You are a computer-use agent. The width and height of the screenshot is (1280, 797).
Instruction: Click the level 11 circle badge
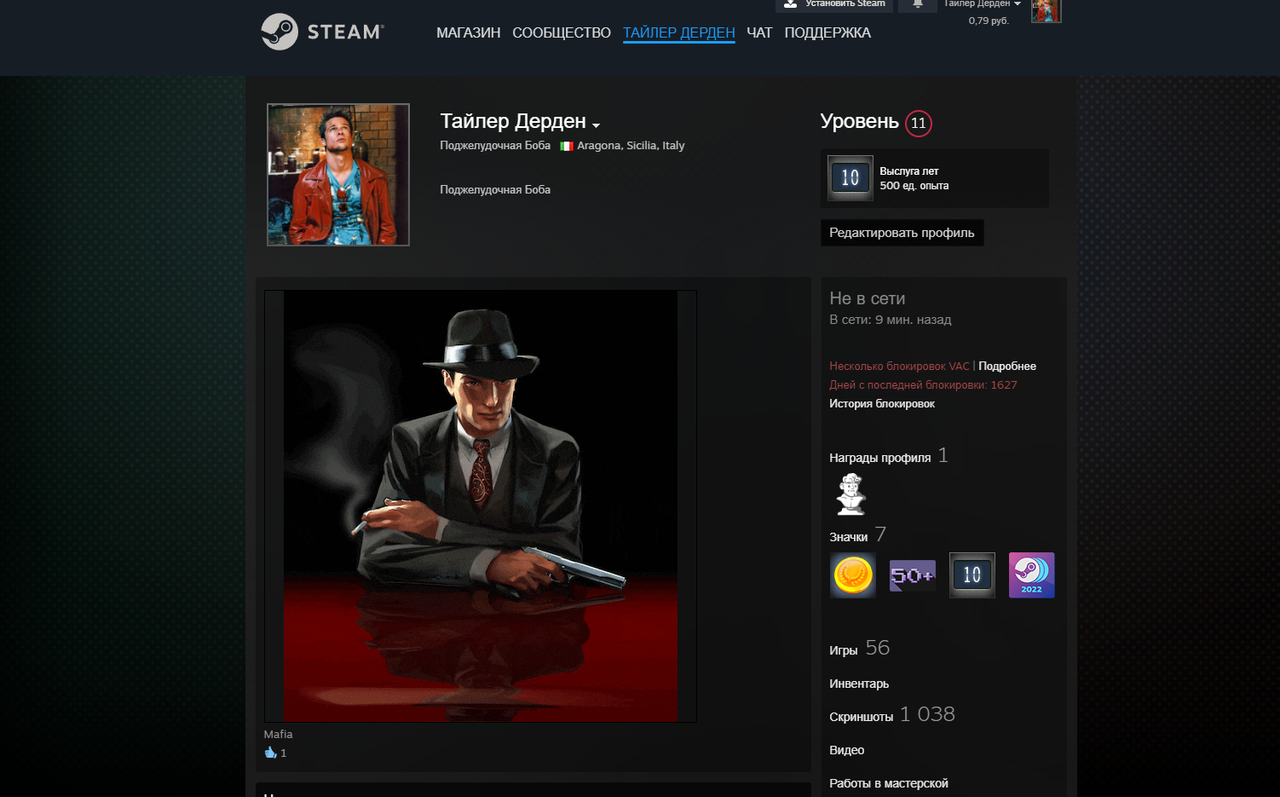[918, 124]
